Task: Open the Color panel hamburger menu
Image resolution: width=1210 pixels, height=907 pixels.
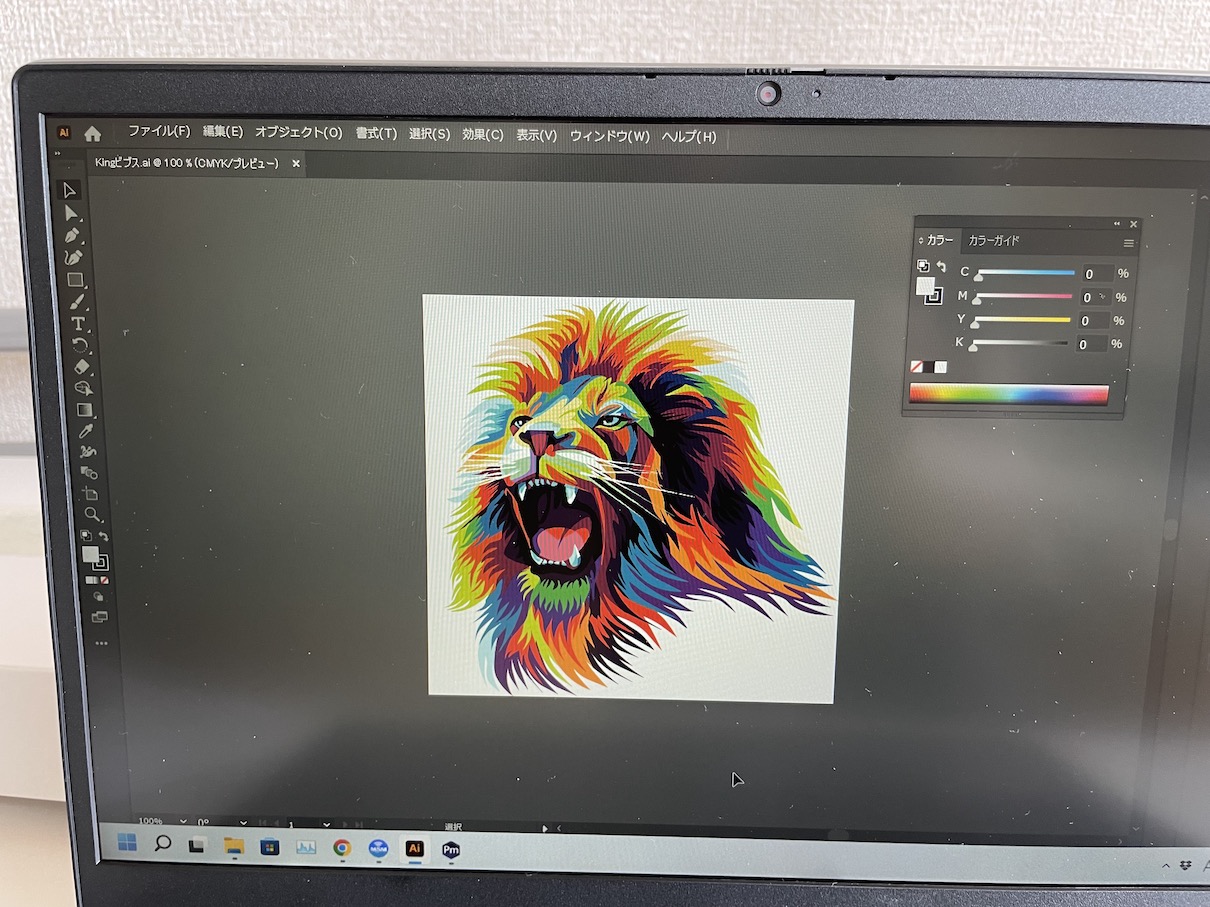Action: coord(1128,243)
